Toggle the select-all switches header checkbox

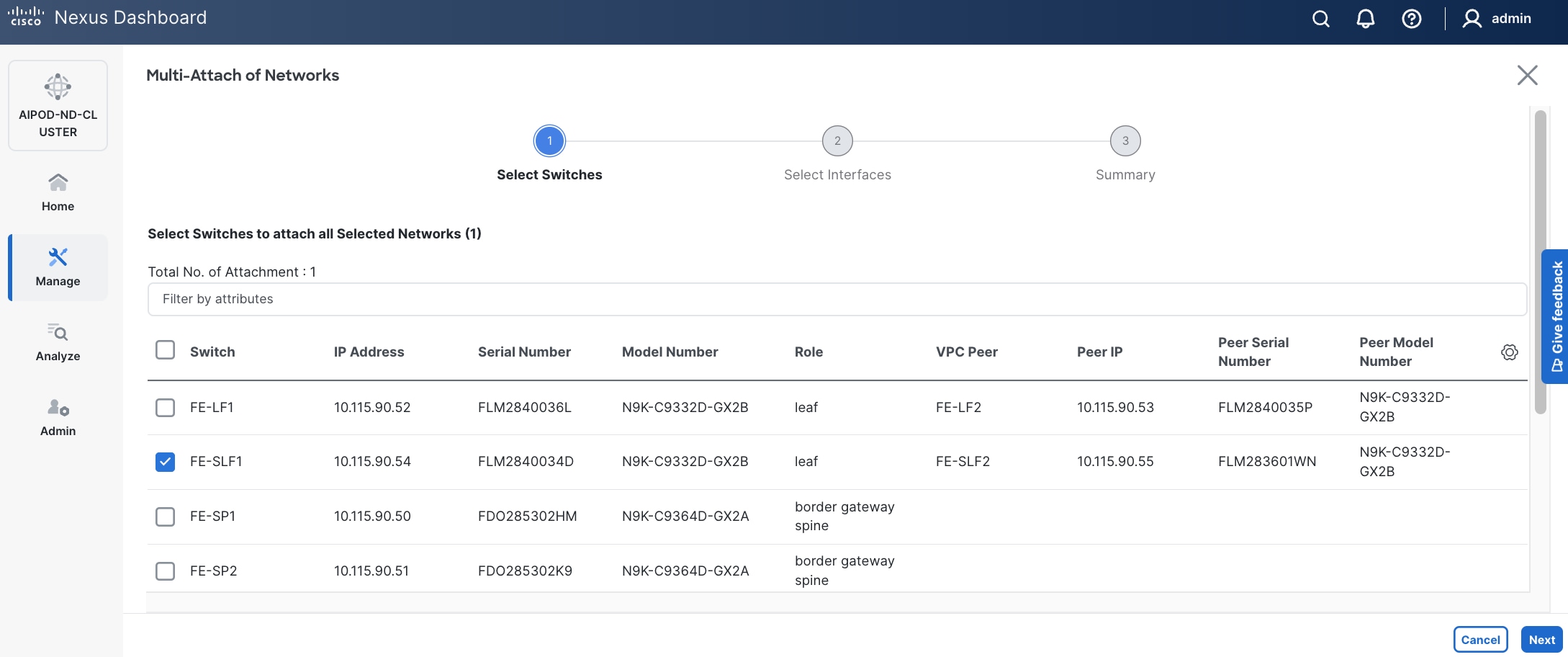tap(166, 350)
